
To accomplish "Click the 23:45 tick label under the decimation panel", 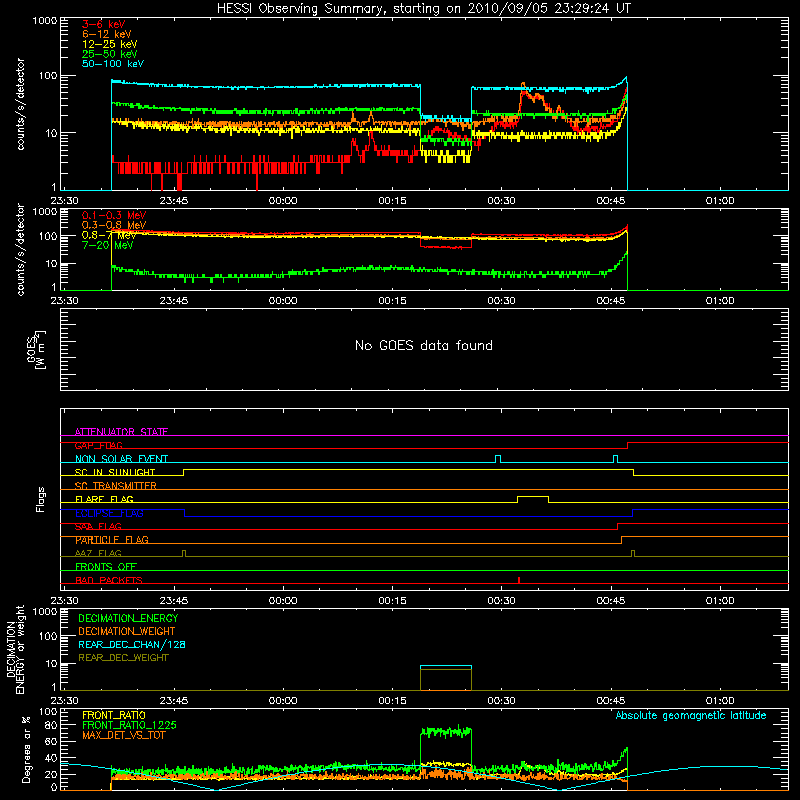I will 174,701.
